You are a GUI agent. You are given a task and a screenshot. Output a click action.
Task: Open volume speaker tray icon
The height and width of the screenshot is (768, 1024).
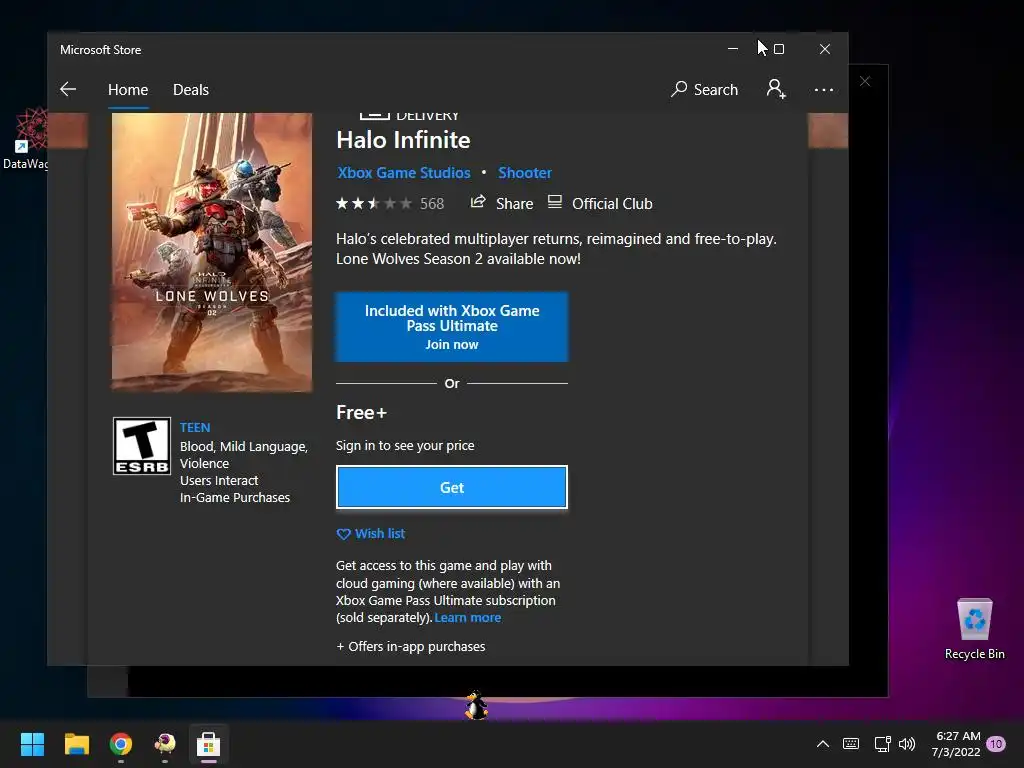click(x=907, y=744)
